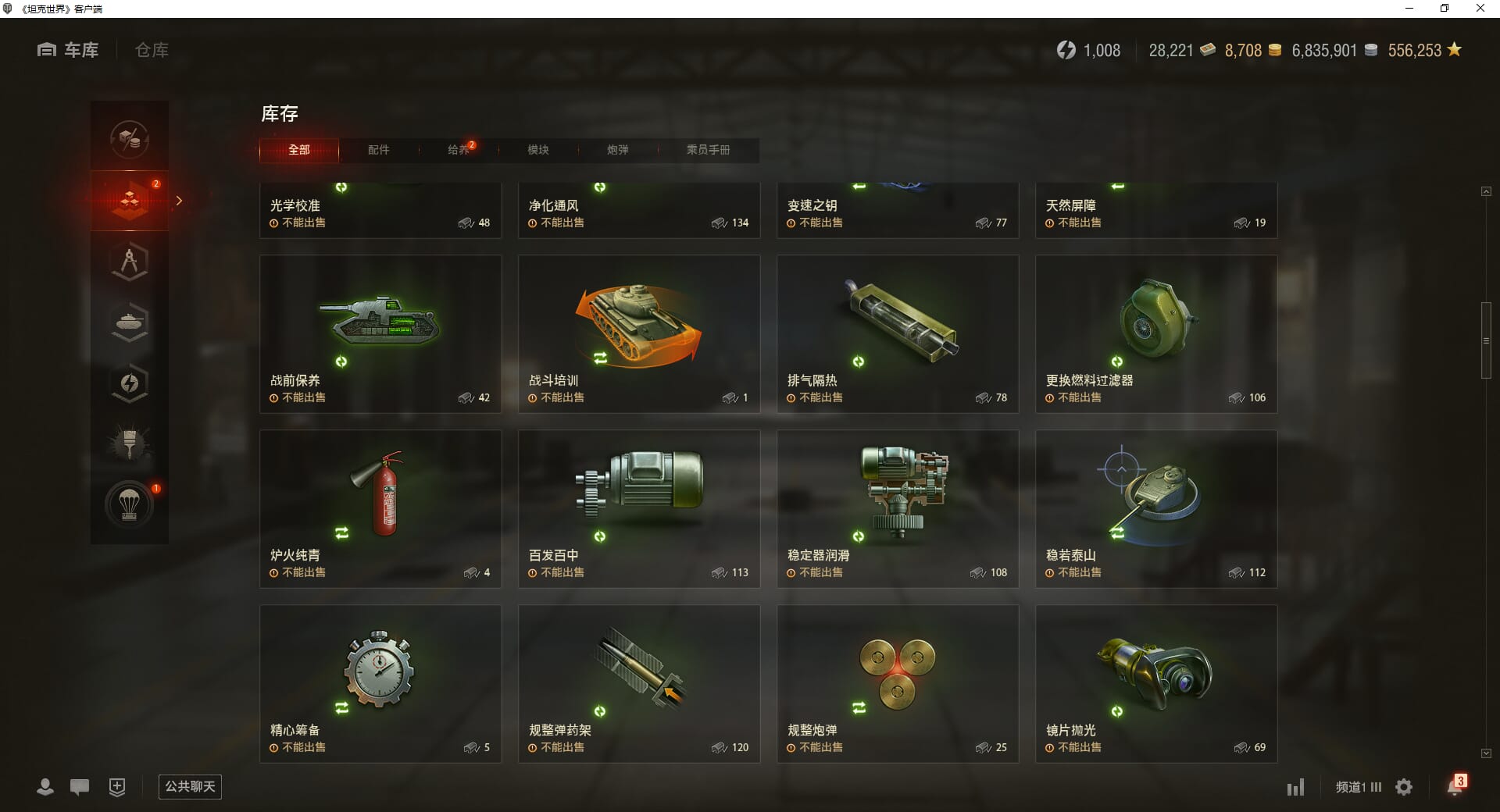The width and height of the screenshot is (1500, 812).
Task: Click the inventory scrollbar down arrow
Action: 1486,753
